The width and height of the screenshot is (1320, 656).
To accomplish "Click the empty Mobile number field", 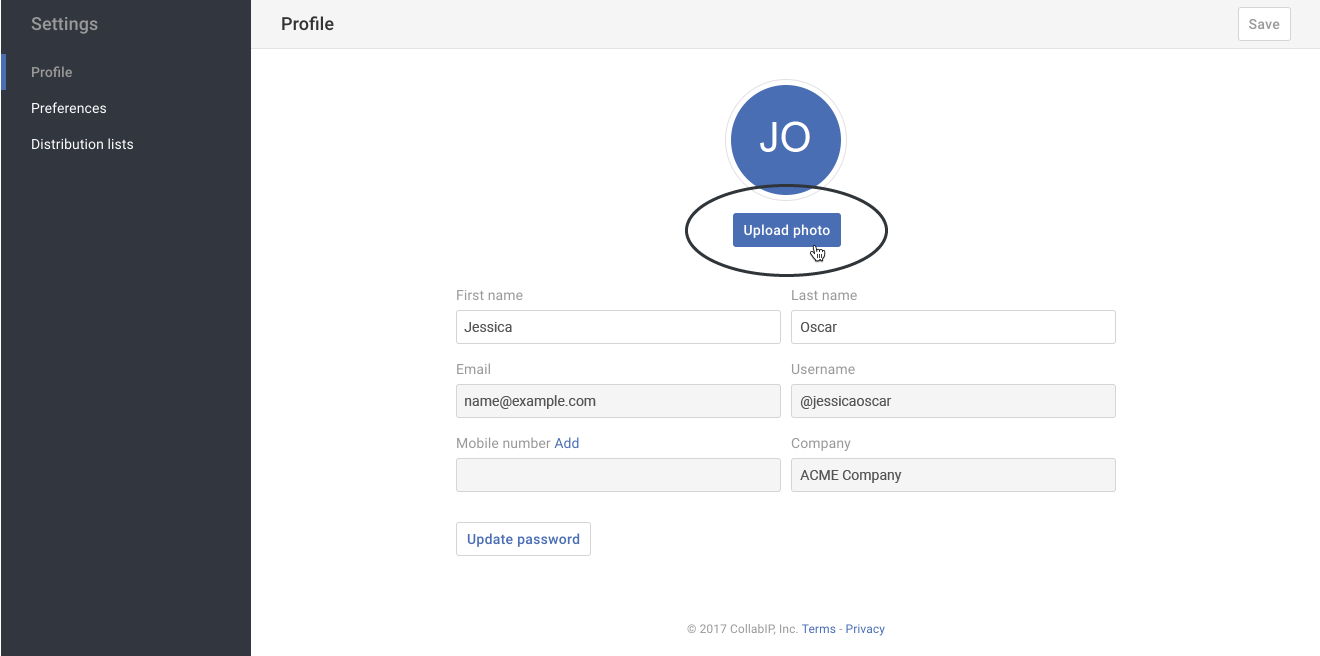I will point(617,475).
